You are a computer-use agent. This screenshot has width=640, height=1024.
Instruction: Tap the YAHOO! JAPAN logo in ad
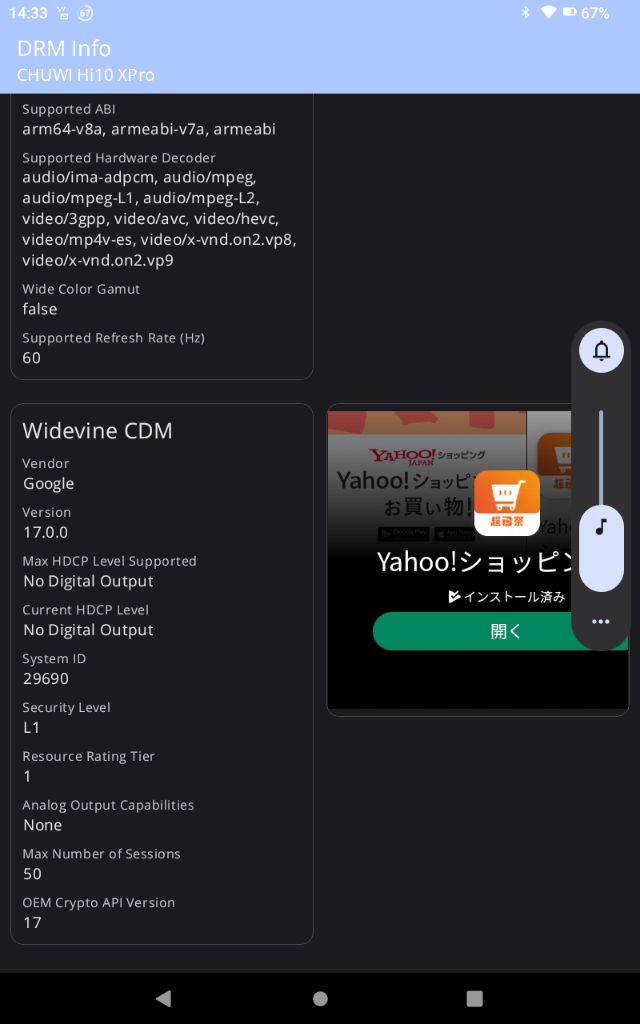pyautogui.click(x=402, y=456)
